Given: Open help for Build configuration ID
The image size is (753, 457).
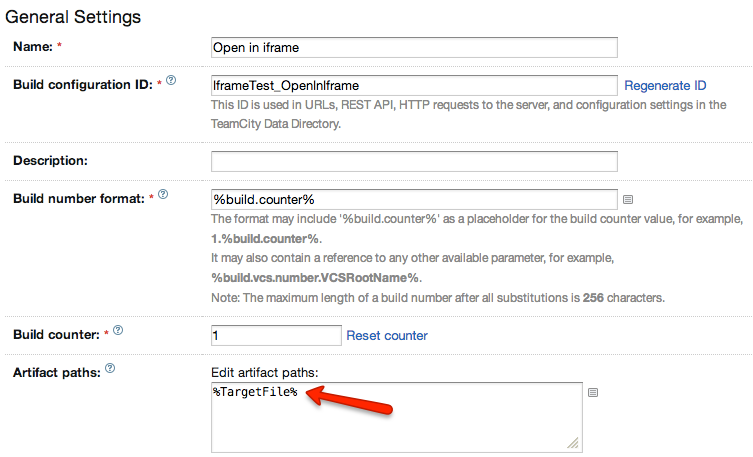Looking at the screenshot, I should coord(171,80).
